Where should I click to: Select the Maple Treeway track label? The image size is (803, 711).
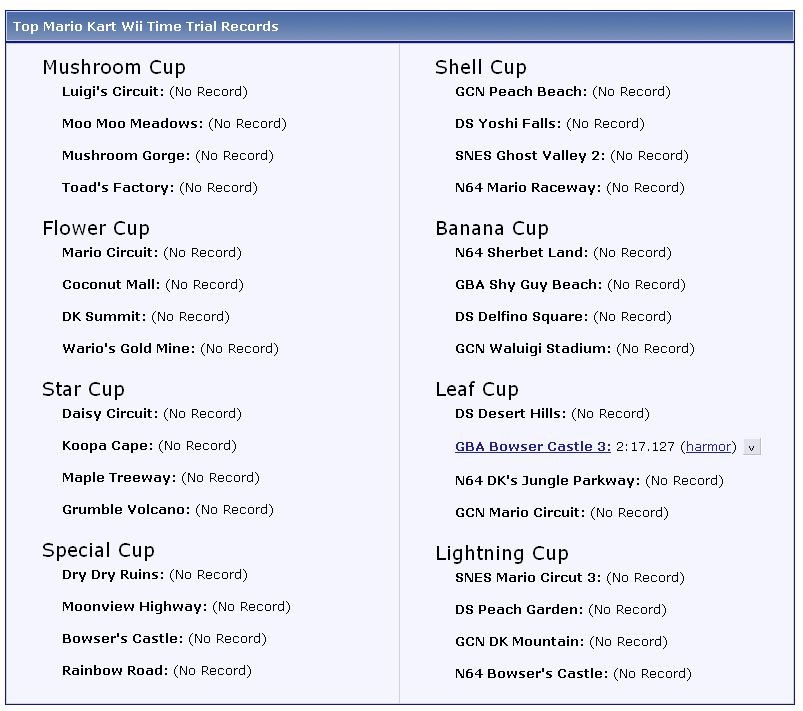(x=118, y=478)
